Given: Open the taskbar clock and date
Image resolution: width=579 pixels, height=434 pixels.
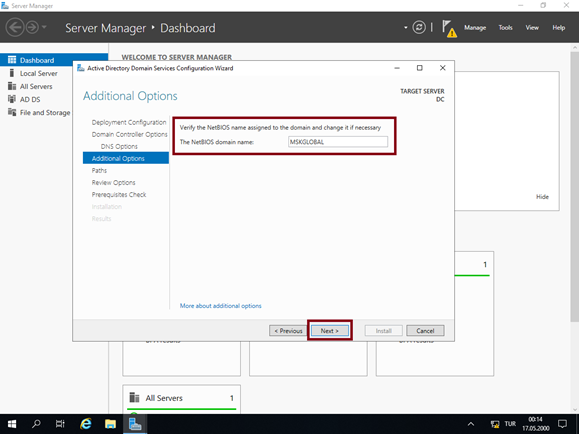Looking at the screenshot, I should coord(535,424).
